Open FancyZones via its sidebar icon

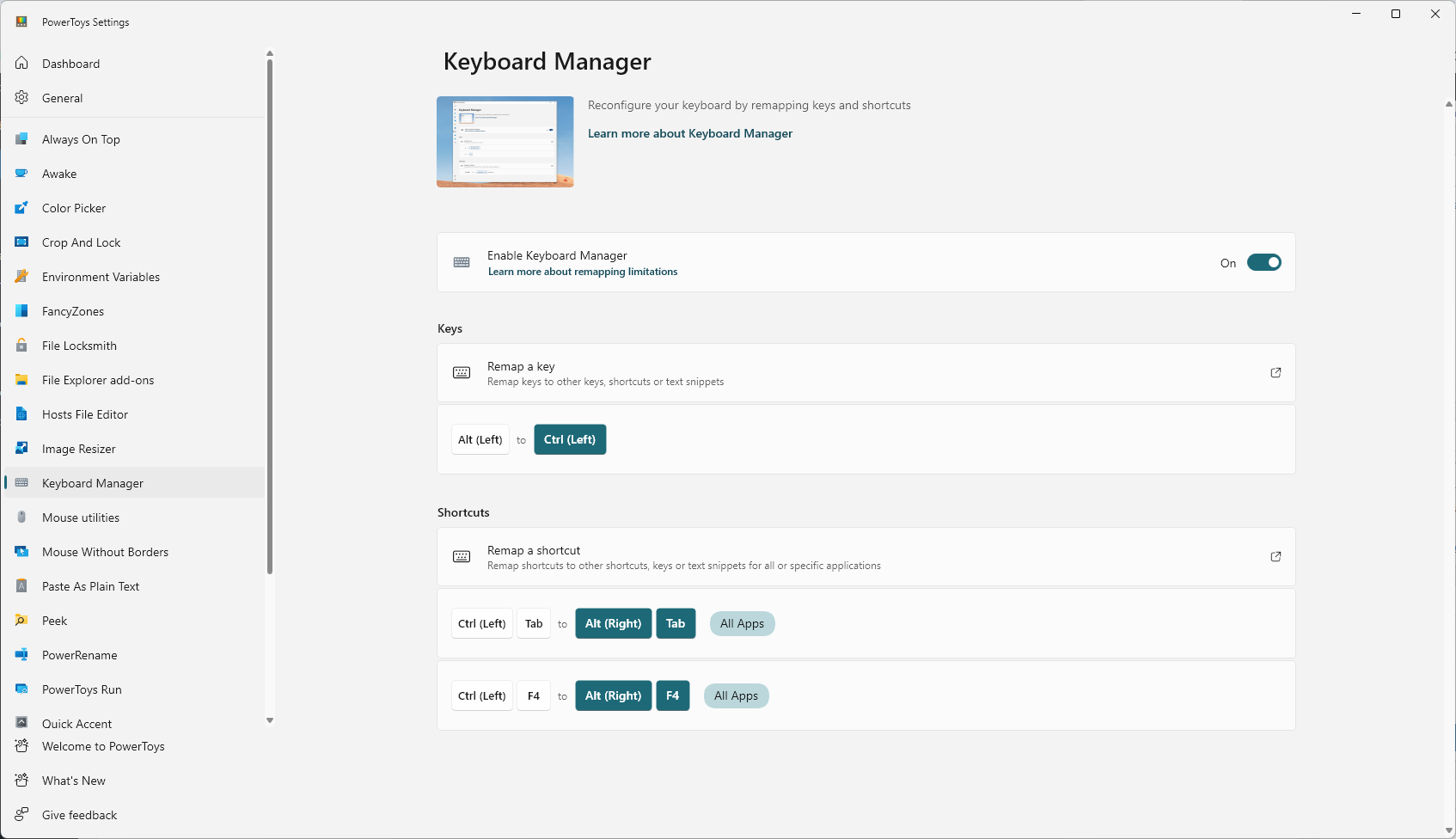pos(21,310)
